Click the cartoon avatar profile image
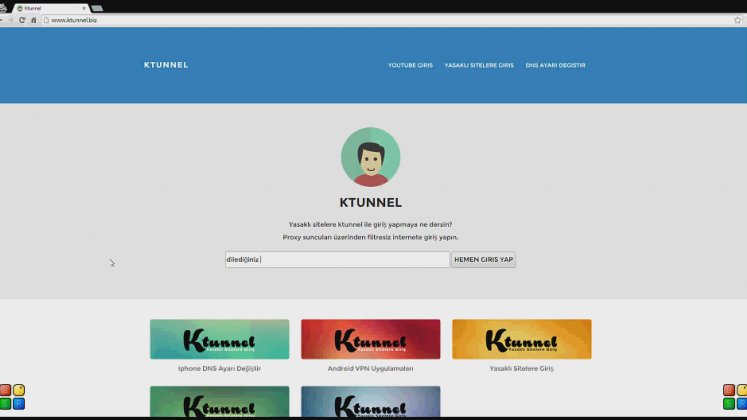 click(371, 157)
